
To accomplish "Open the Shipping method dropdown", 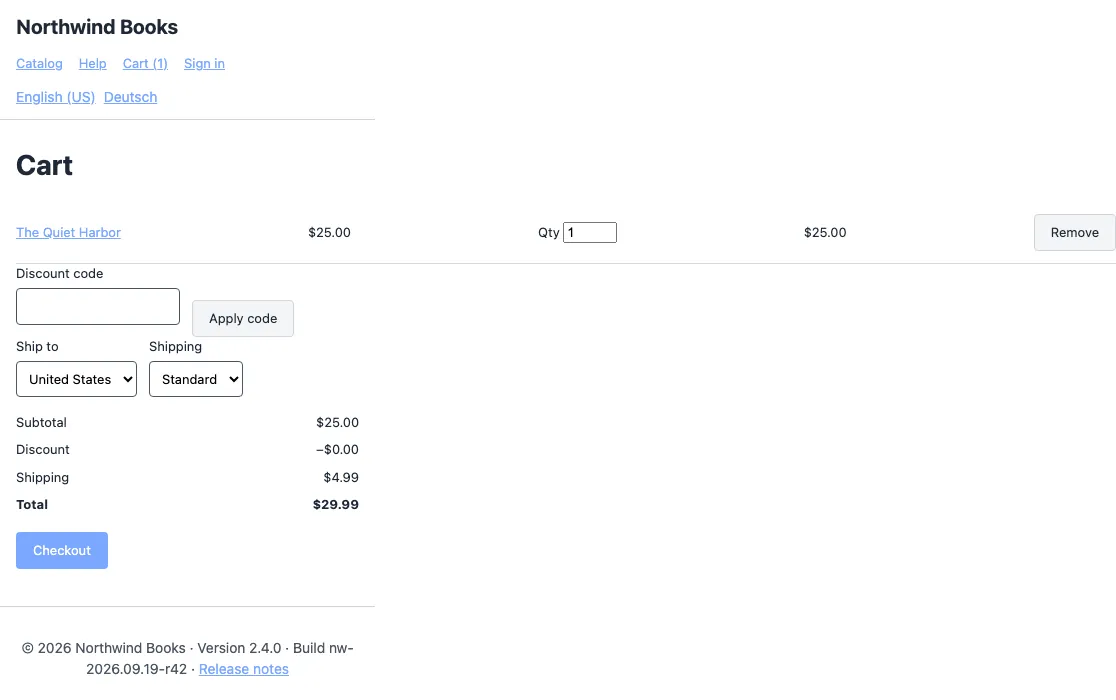I will [x=196, y=379].
